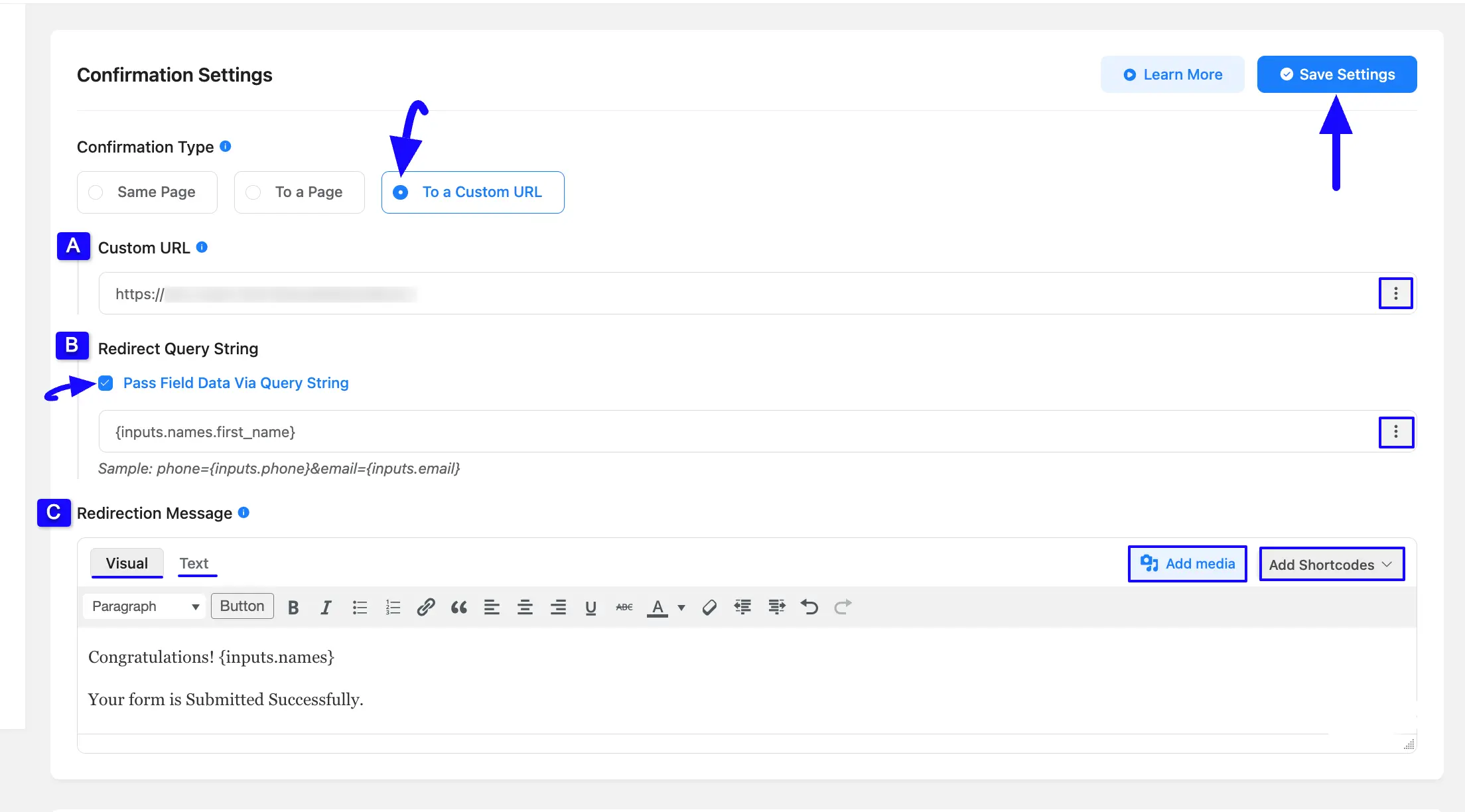Align text center

(x=525, y=607)
